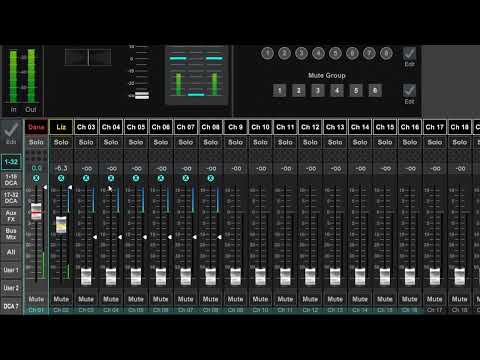The width and height of the screenshot is (480, 360).
Task: Click the cyan X icon on Ch 08
Action: point(211,178)
